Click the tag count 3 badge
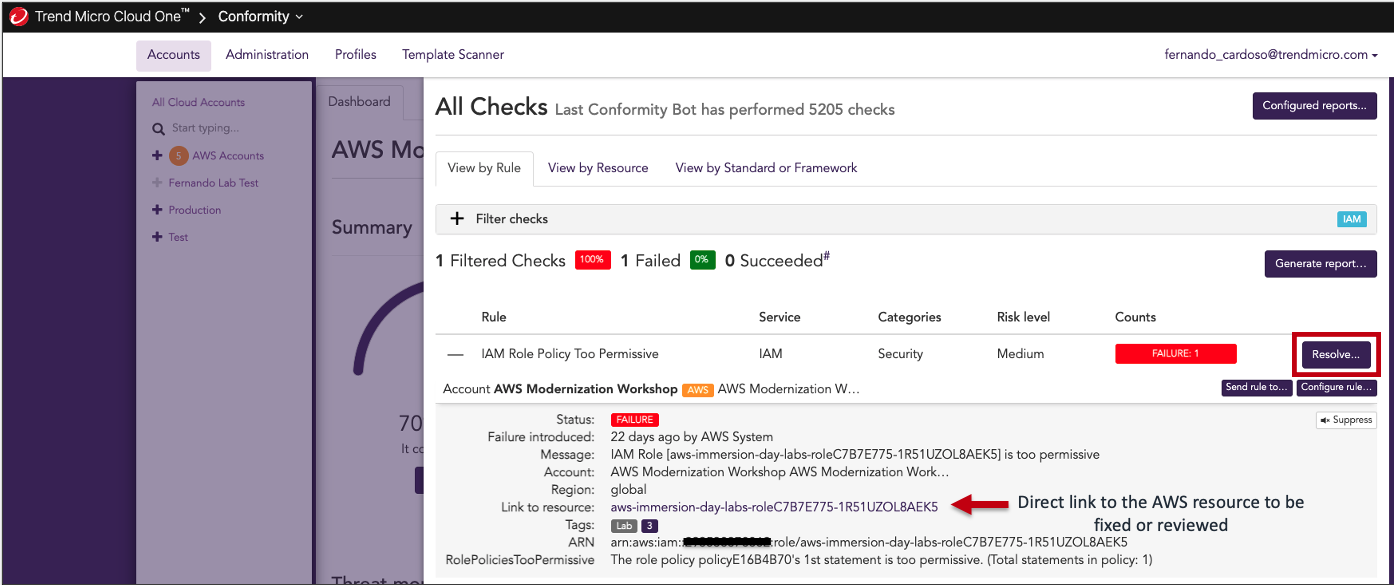This screenshot has height=585, width=1394. [649, 525]
